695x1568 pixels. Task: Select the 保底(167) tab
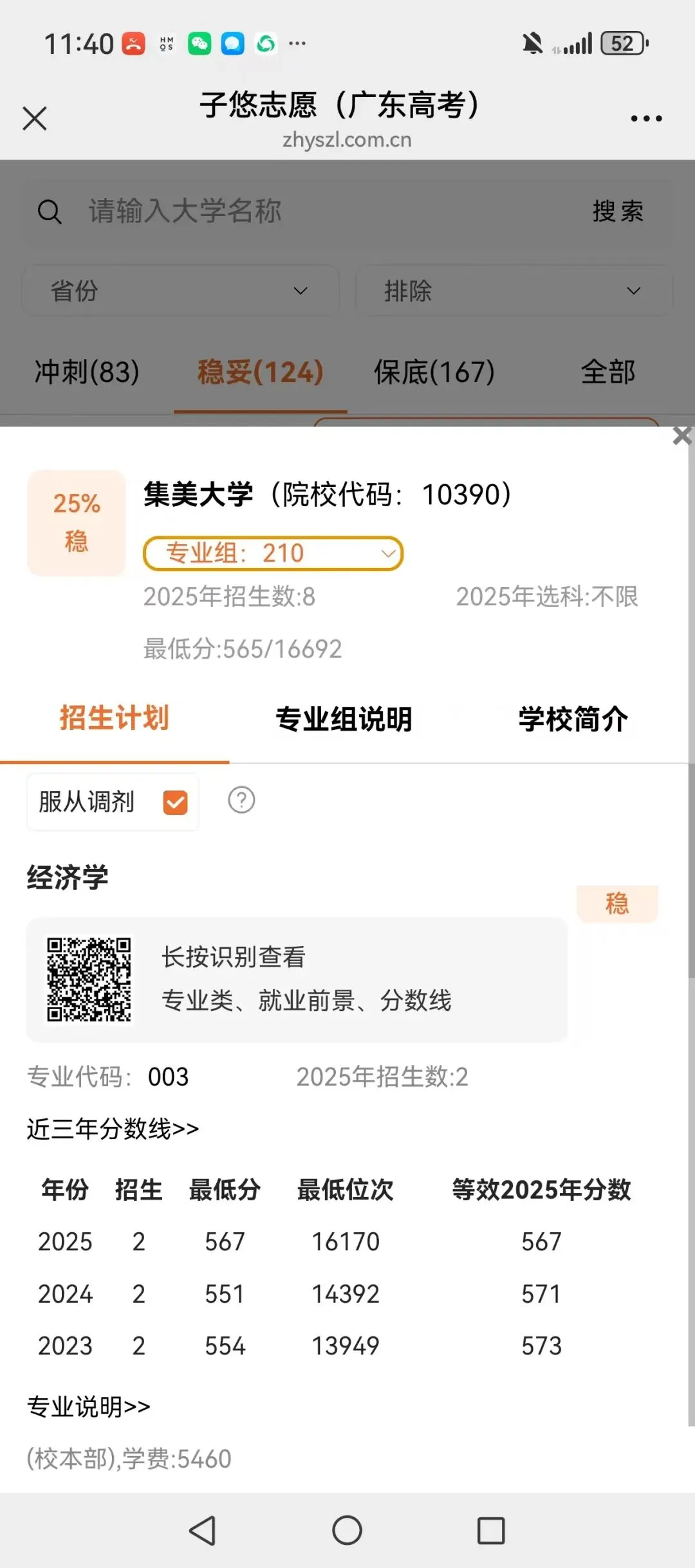point(434,372)
